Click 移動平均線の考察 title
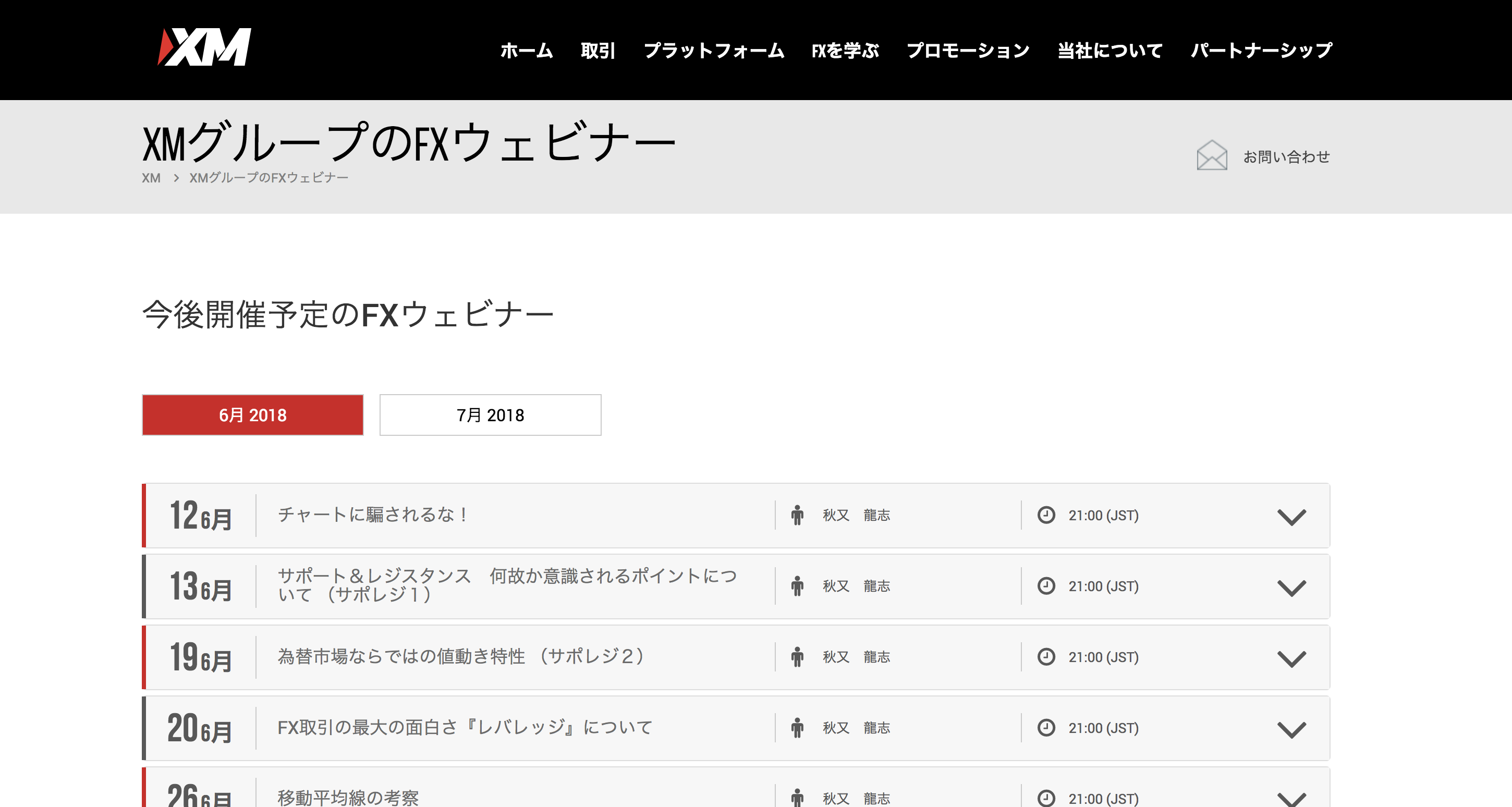The image size is (1512, 807). [x=348, y=798]
